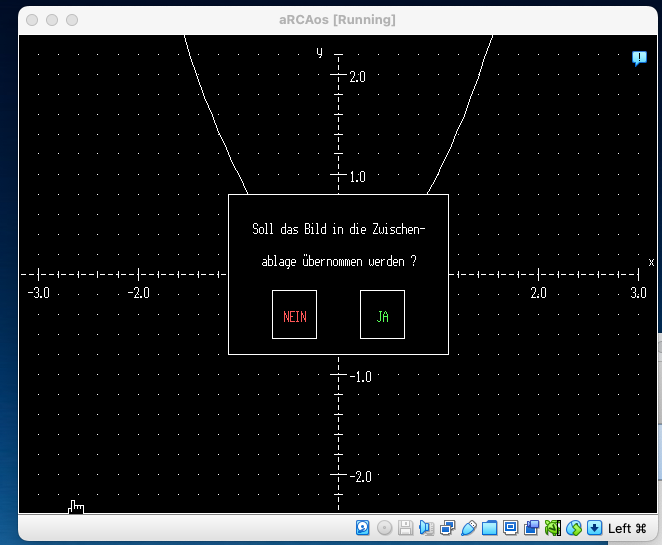
Task: Click the JA button in the dialog
Action: point(382,315)
